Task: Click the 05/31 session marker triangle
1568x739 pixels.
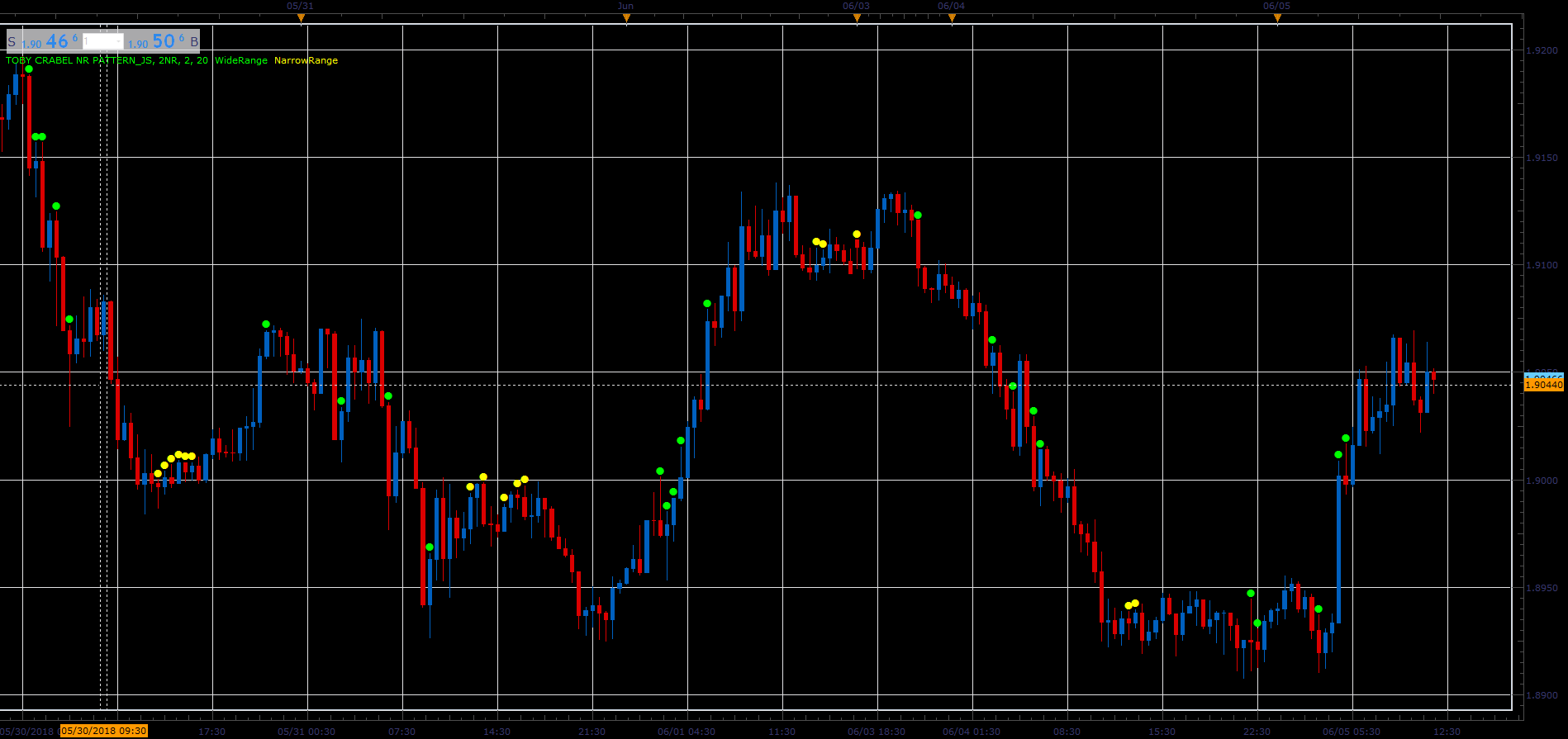Action: (x=301, y=17)
